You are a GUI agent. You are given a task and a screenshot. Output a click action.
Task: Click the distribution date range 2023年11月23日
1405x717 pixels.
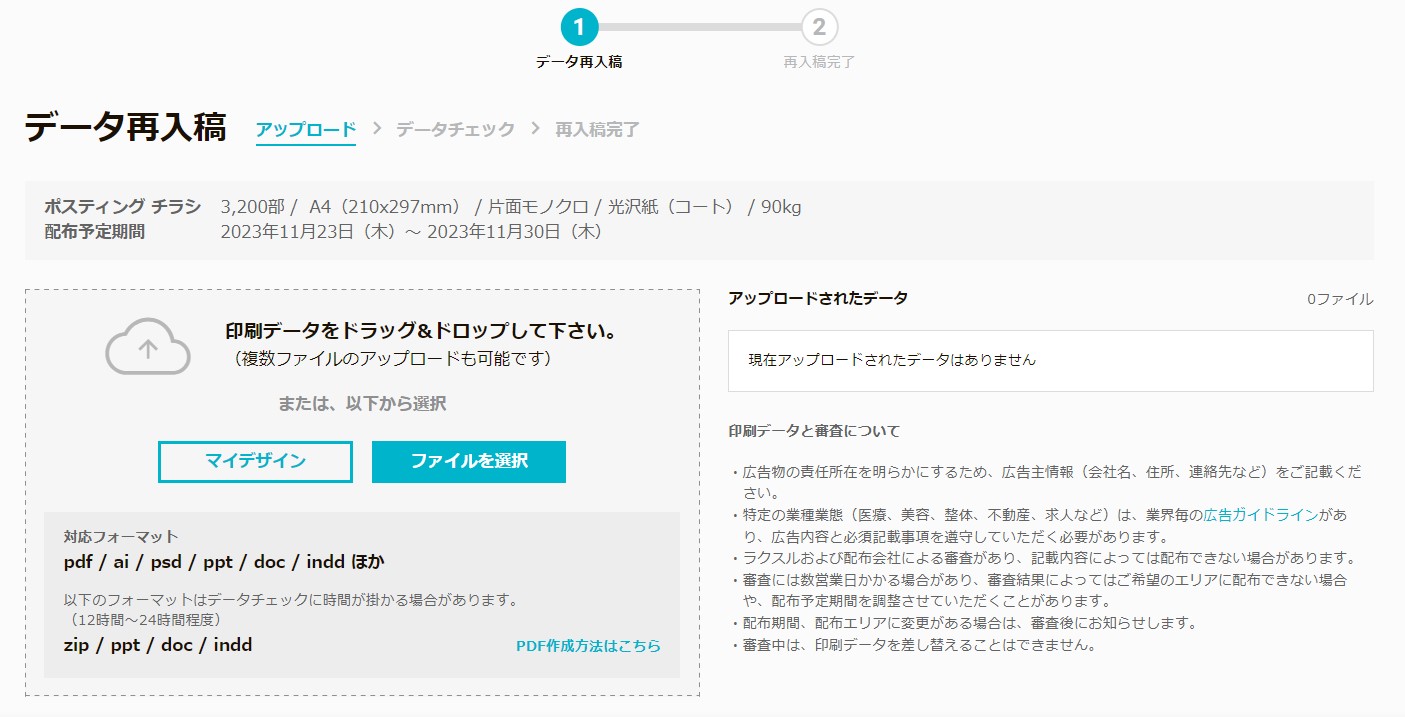pos(411,232)
